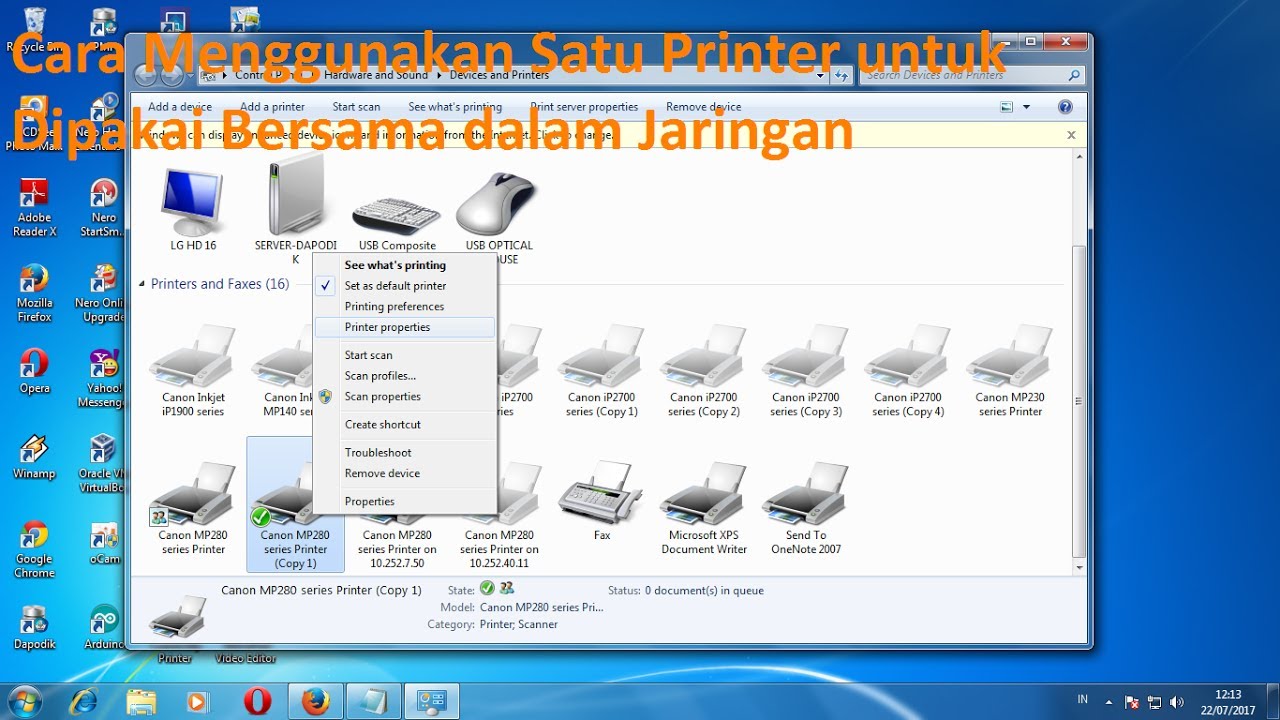1280x720 pixels.
Task: Click the vertical scrollbar of device list
Action: [x=1078, y=400]
